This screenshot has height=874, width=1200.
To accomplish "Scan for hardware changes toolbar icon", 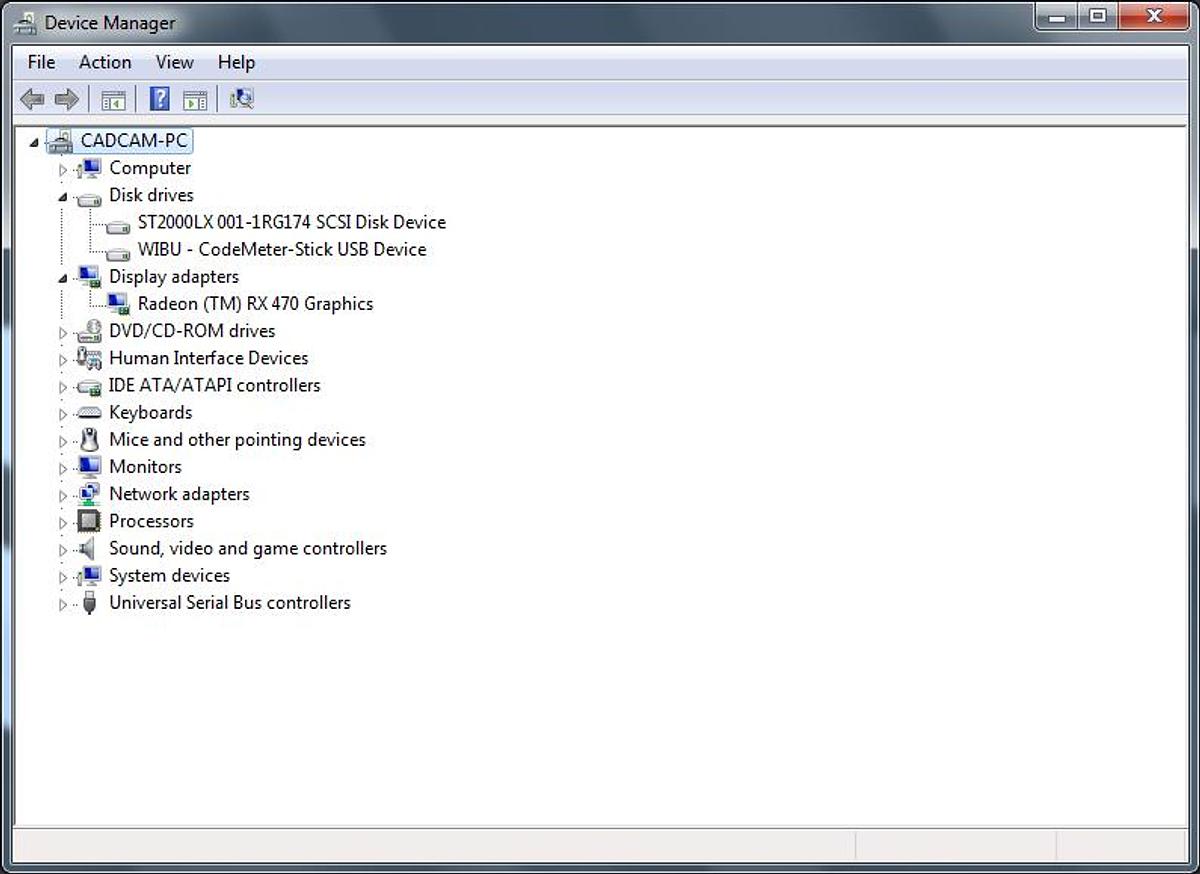I will 241,99.
